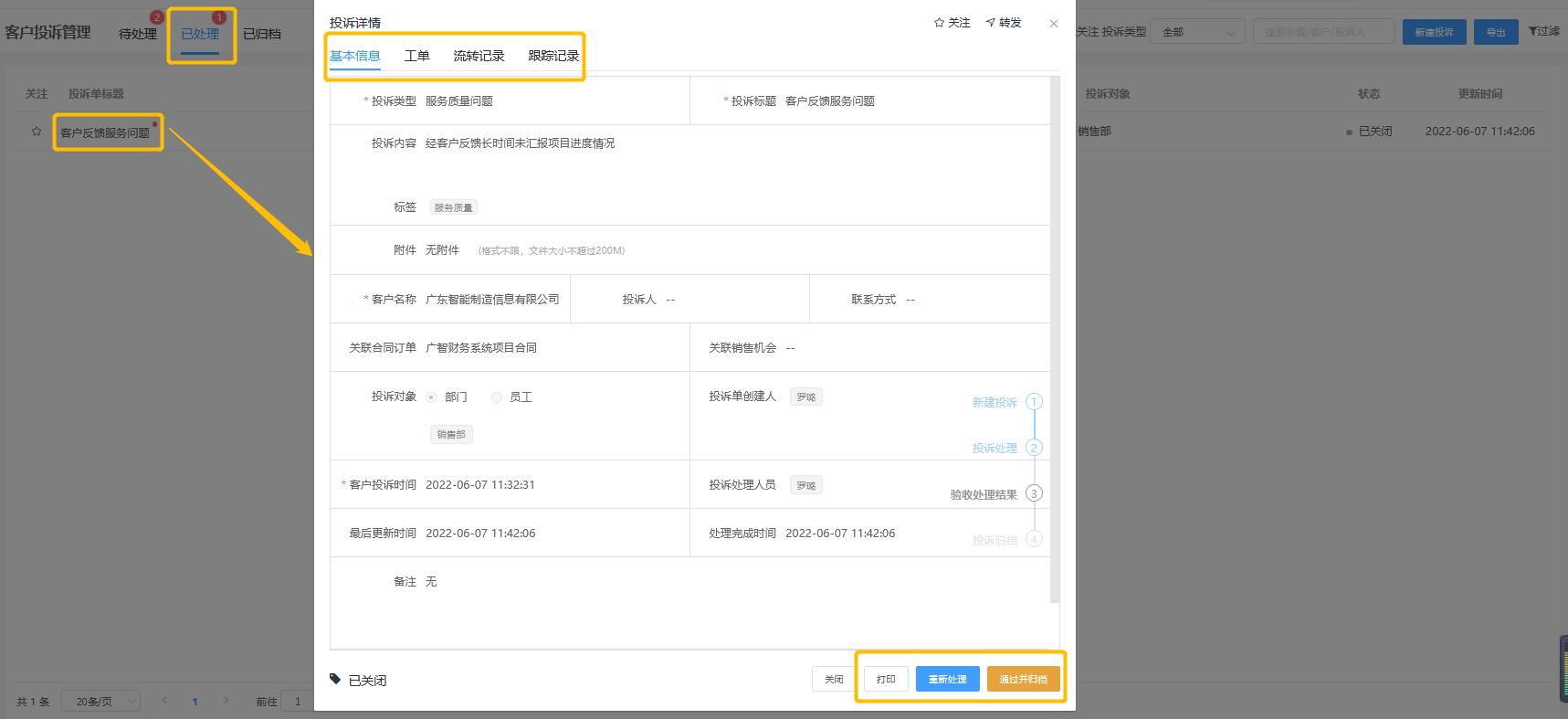Open the 流转记录 tab
The image size is (1568, 719).
[479, 56]
